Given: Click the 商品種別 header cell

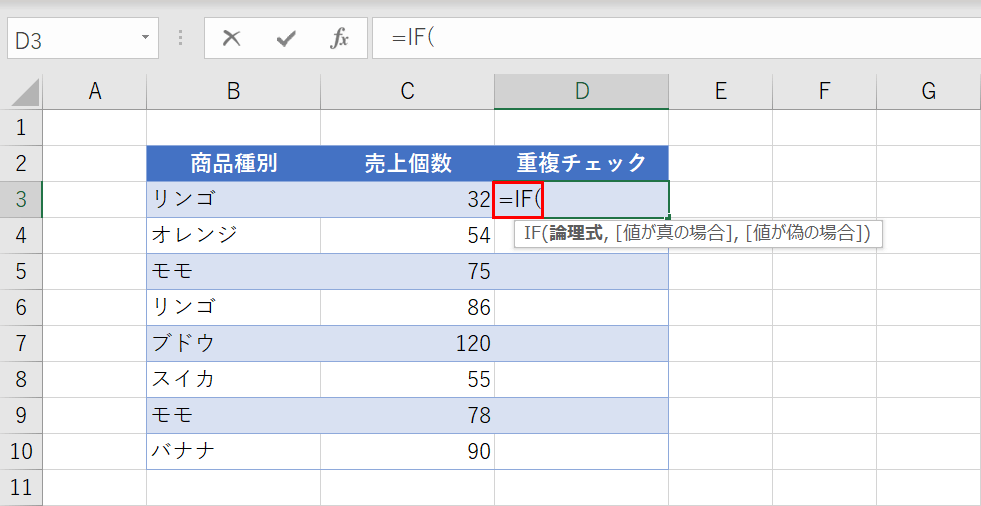Looking at the screenshot, I should pos(233,163).
